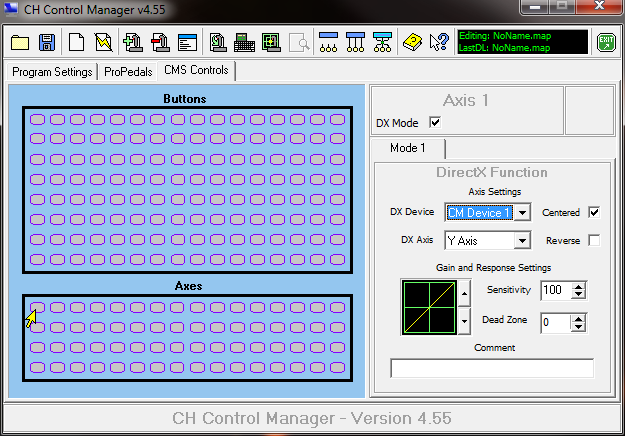Open the Map Wizard icon with lightning bolt
This screenshot has height=436, width=625.
pos(104,42)
